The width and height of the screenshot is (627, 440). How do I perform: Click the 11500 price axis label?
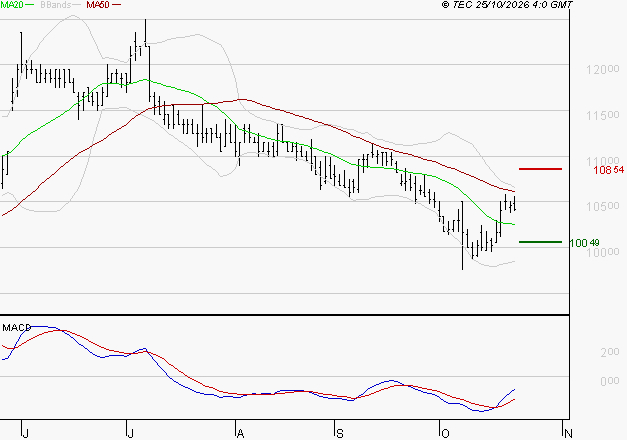(603, 116)
